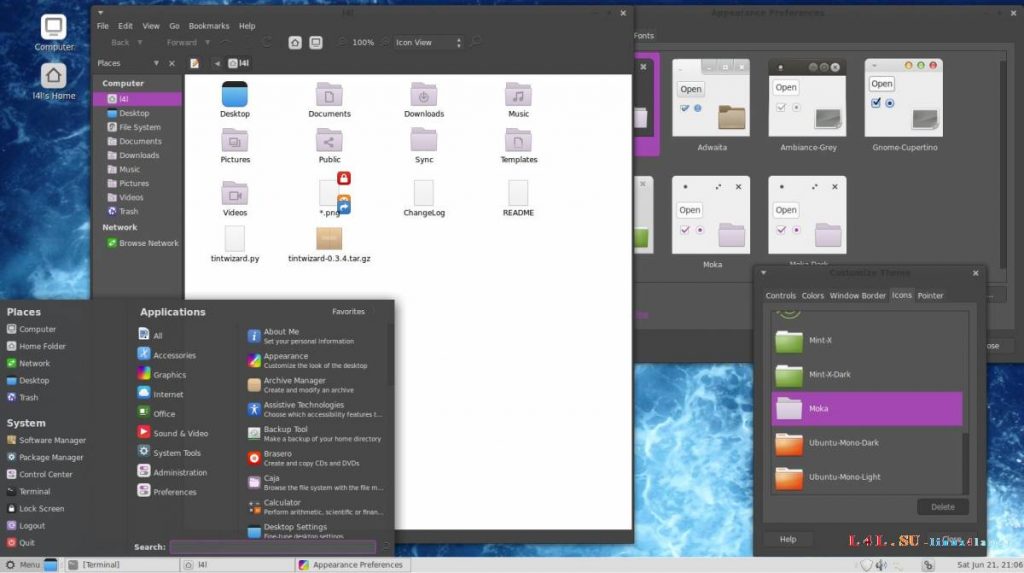Click the Computer toolbar icon next to Home
This screenshot has width=1024, height=573.
tap(316, 42)
